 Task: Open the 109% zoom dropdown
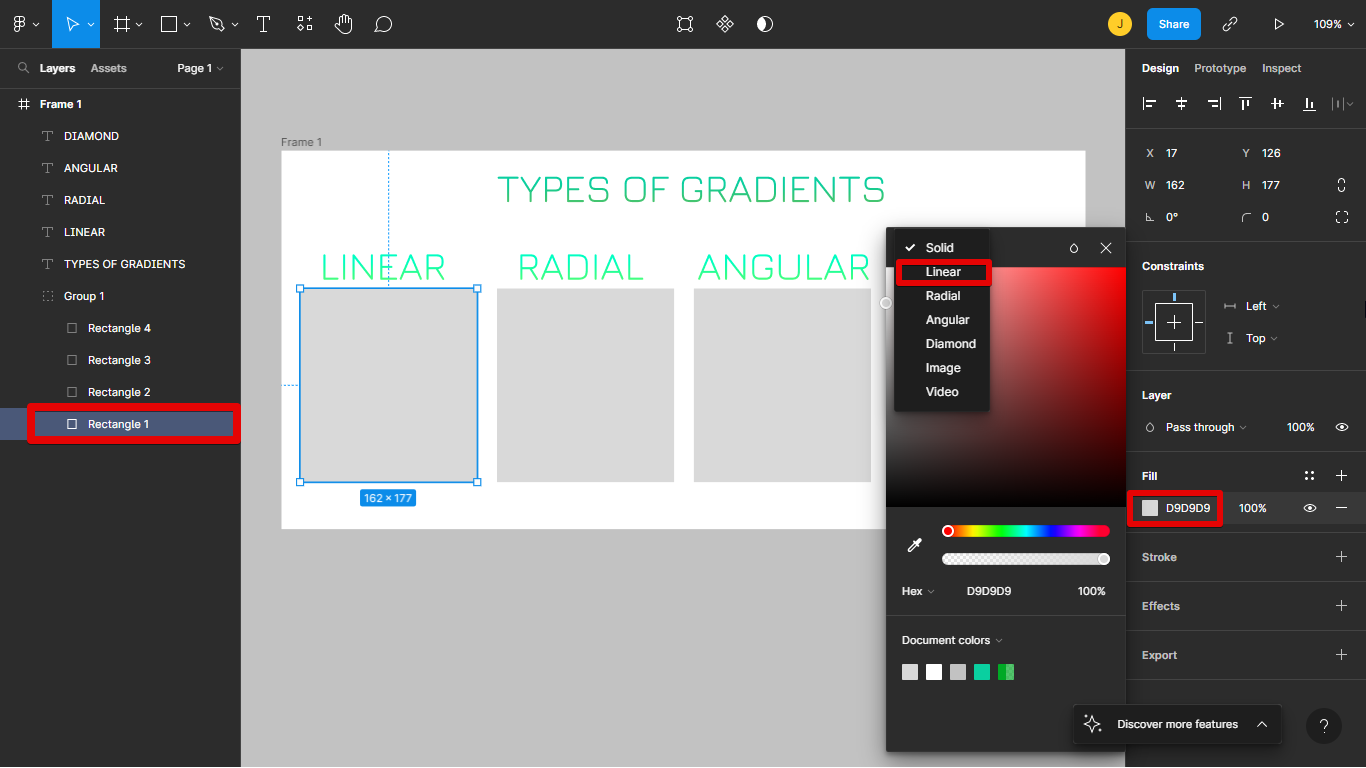coord(1333,24)
